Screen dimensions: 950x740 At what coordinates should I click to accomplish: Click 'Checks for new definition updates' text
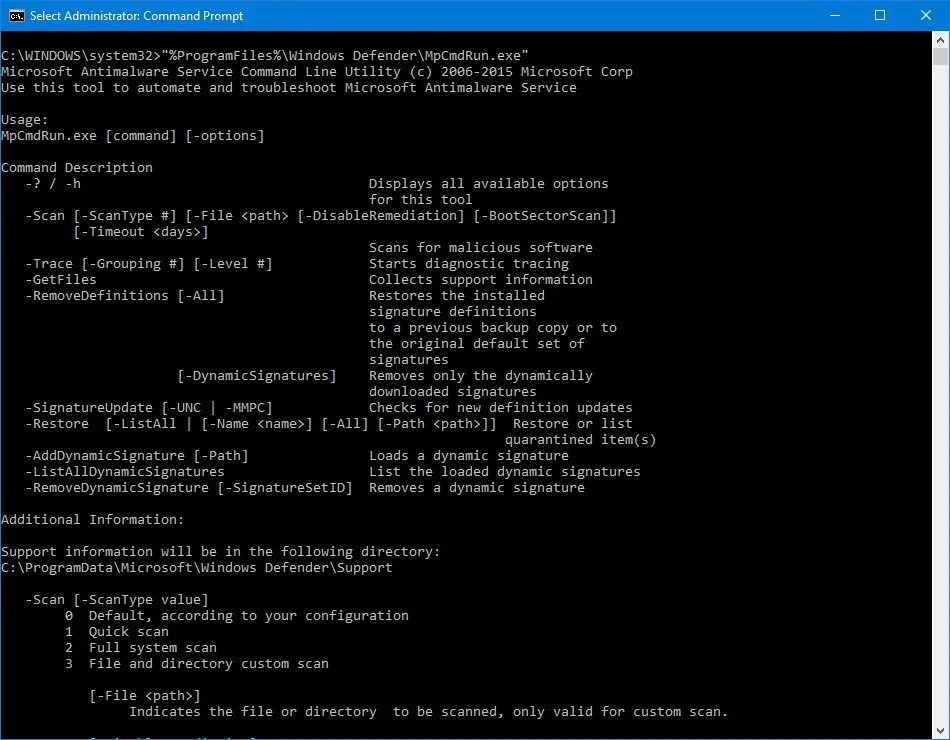point(500,408)
